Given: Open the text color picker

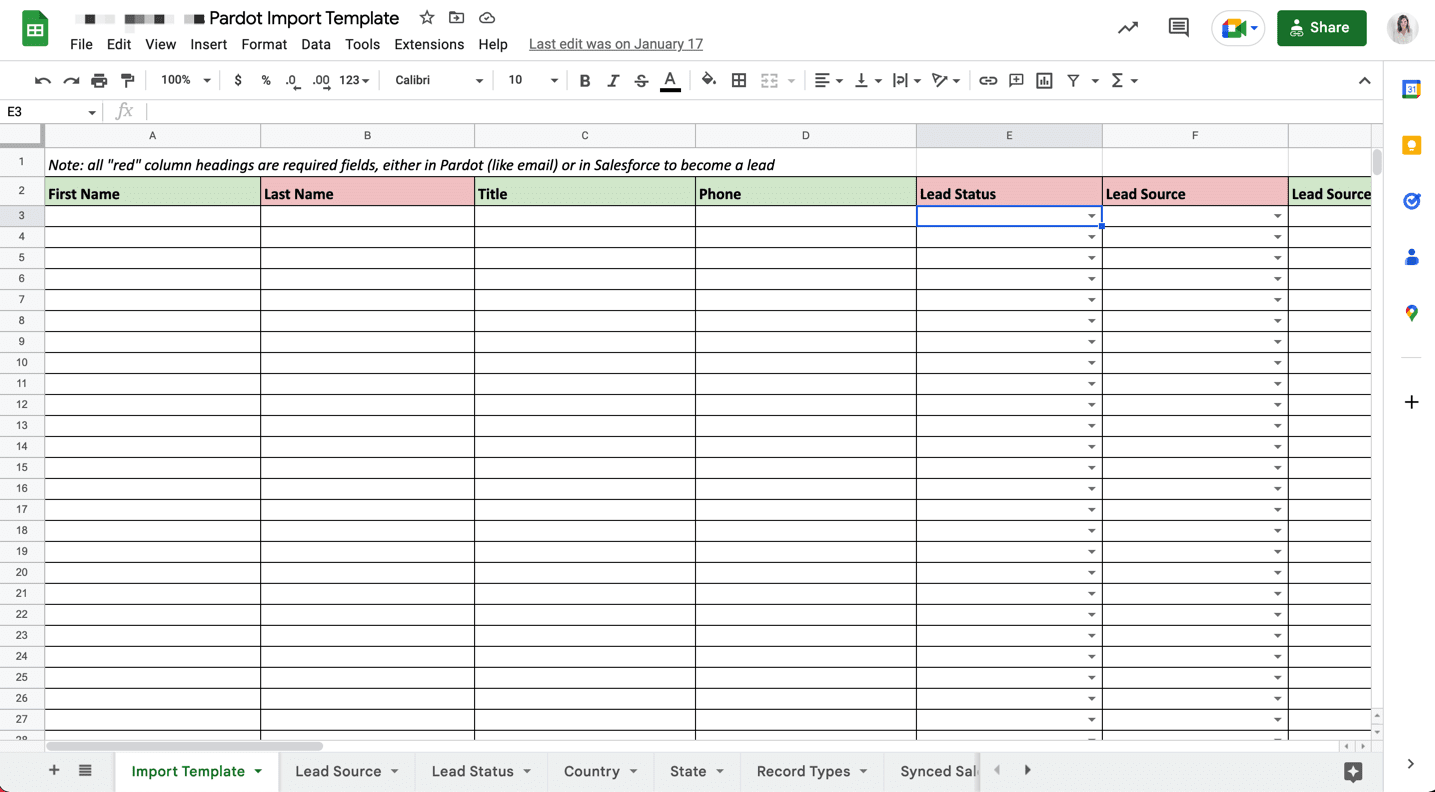Looking at the screenshot, I should tap(670, 81).
